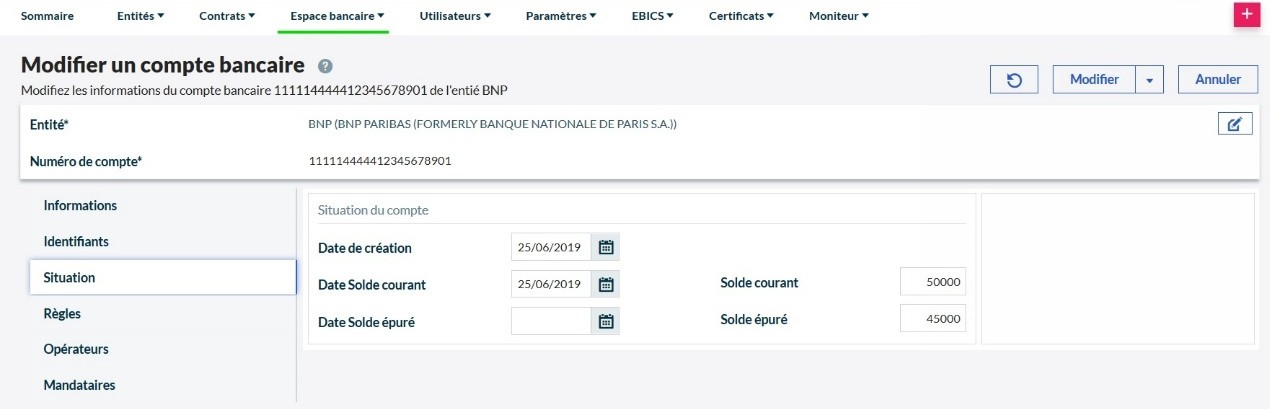The width and height of the screenshot is (1270, 409).
Task: Click the edit entity pencil icon
Action: (1235, 124)
